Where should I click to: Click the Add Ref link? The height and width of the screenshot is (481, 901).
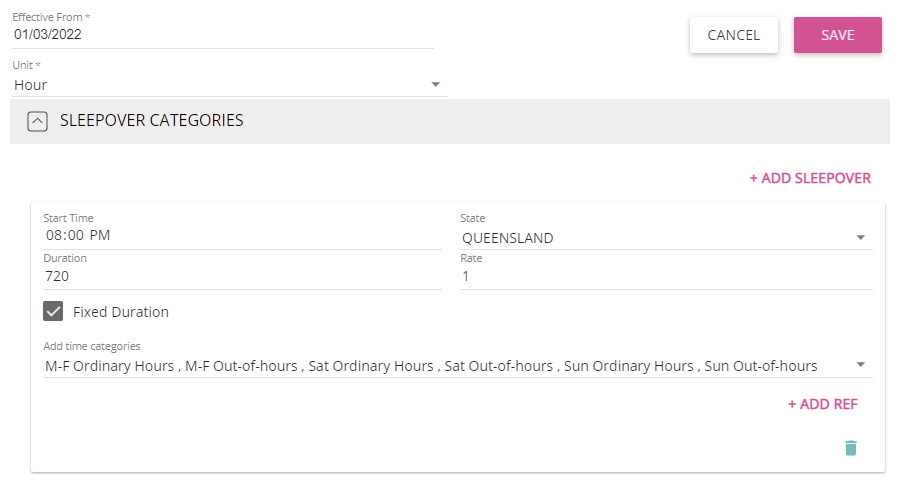coord(822,404)
